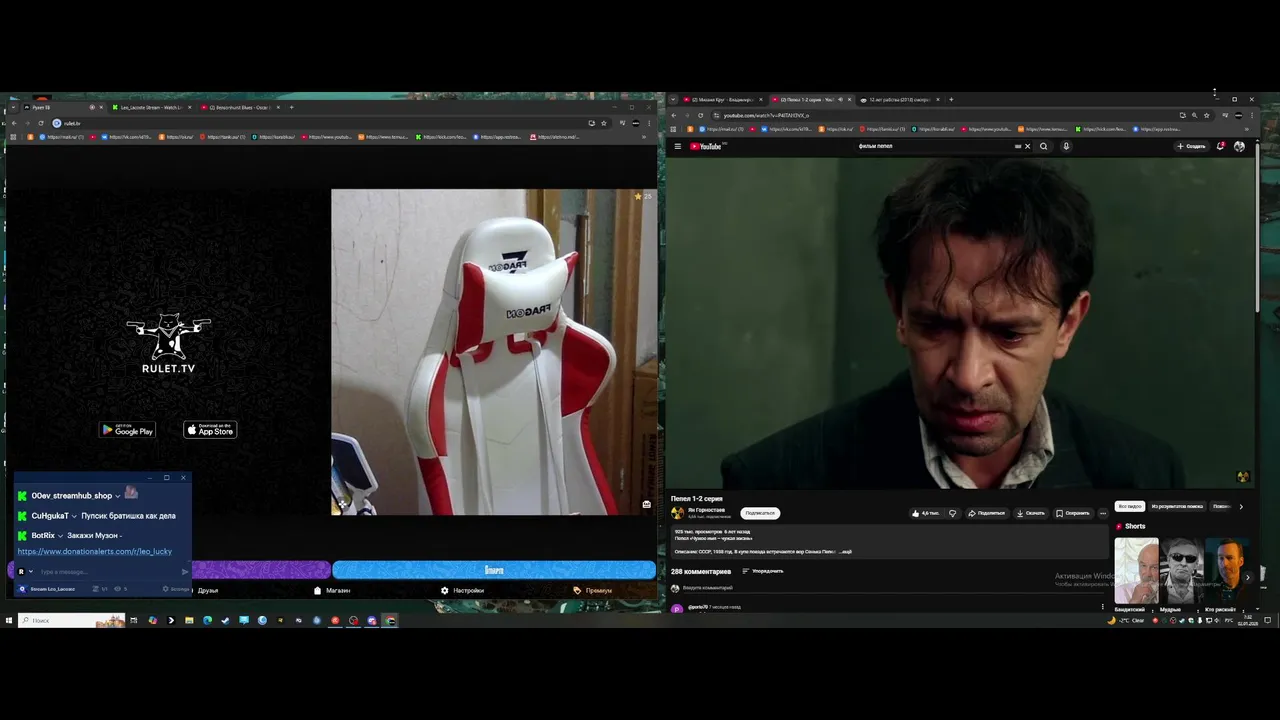Open the Упорядочить comments sort dropdown

pos(765,571)
